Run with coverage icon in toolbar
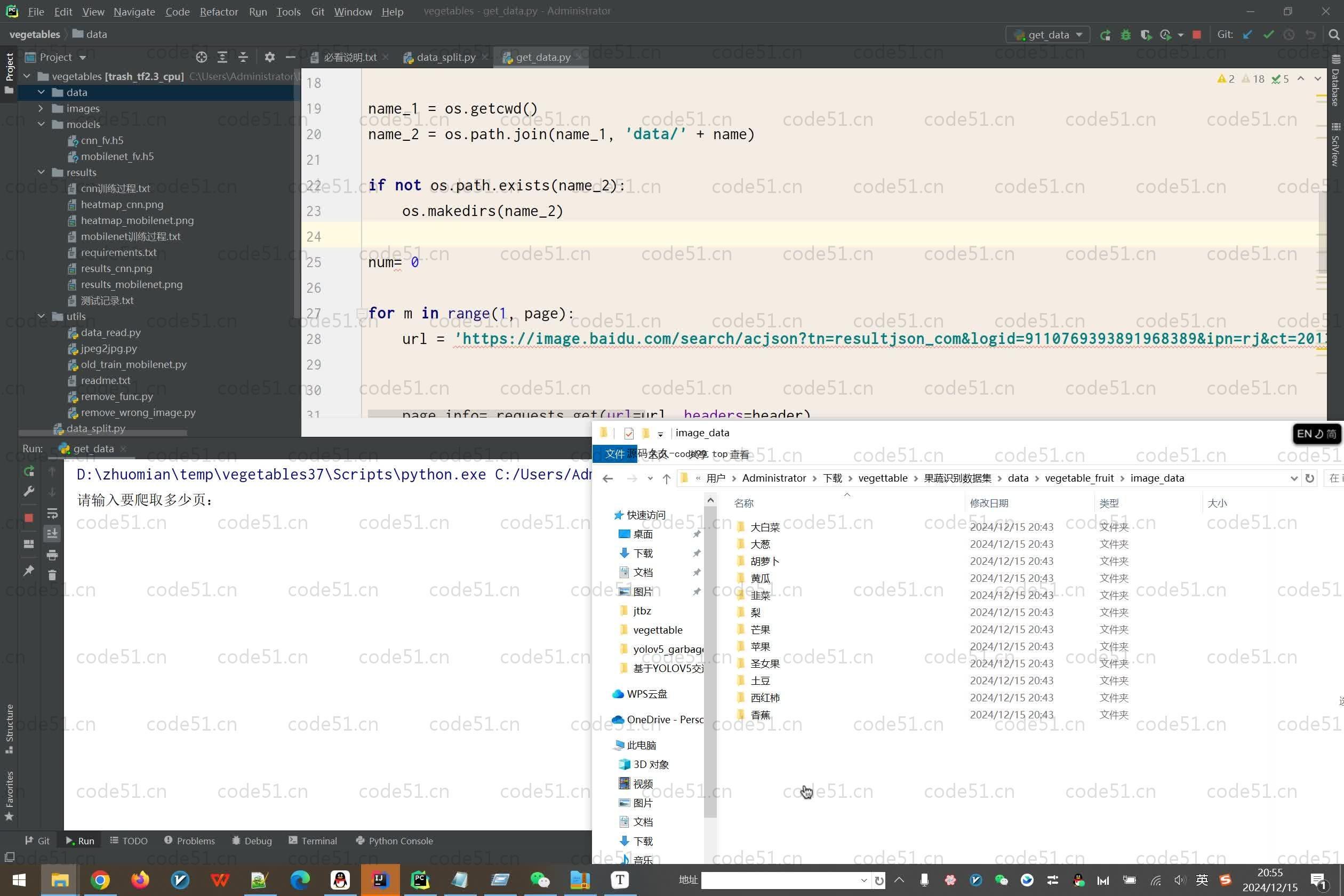Viewport: 1344px width, 896px height. coord(1146,35)
